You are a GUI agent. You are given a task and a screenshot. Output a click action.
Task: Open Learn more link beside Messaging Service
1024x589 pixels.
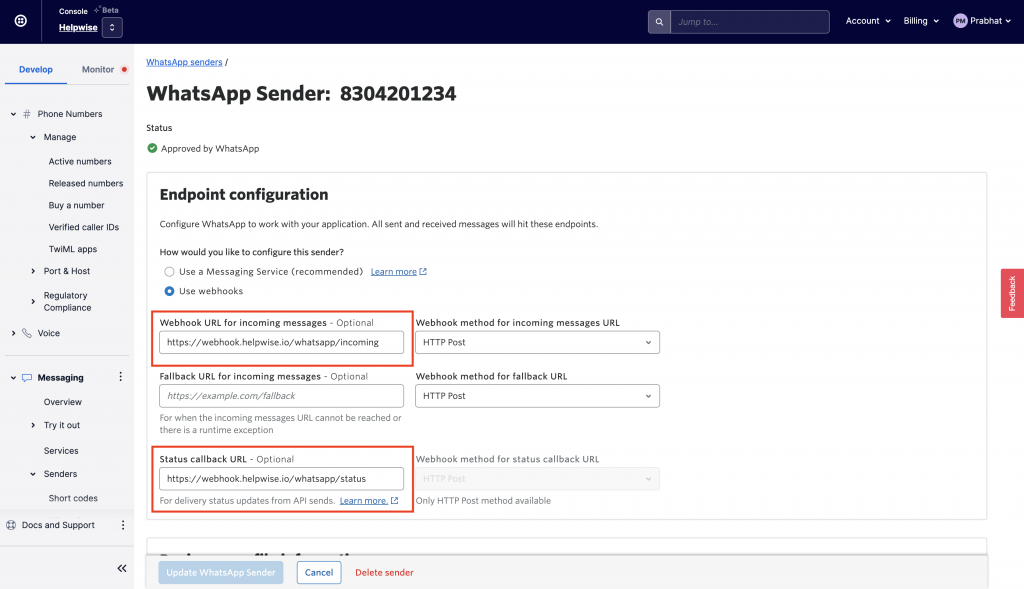pyautogui.click(x=394, y=272)
